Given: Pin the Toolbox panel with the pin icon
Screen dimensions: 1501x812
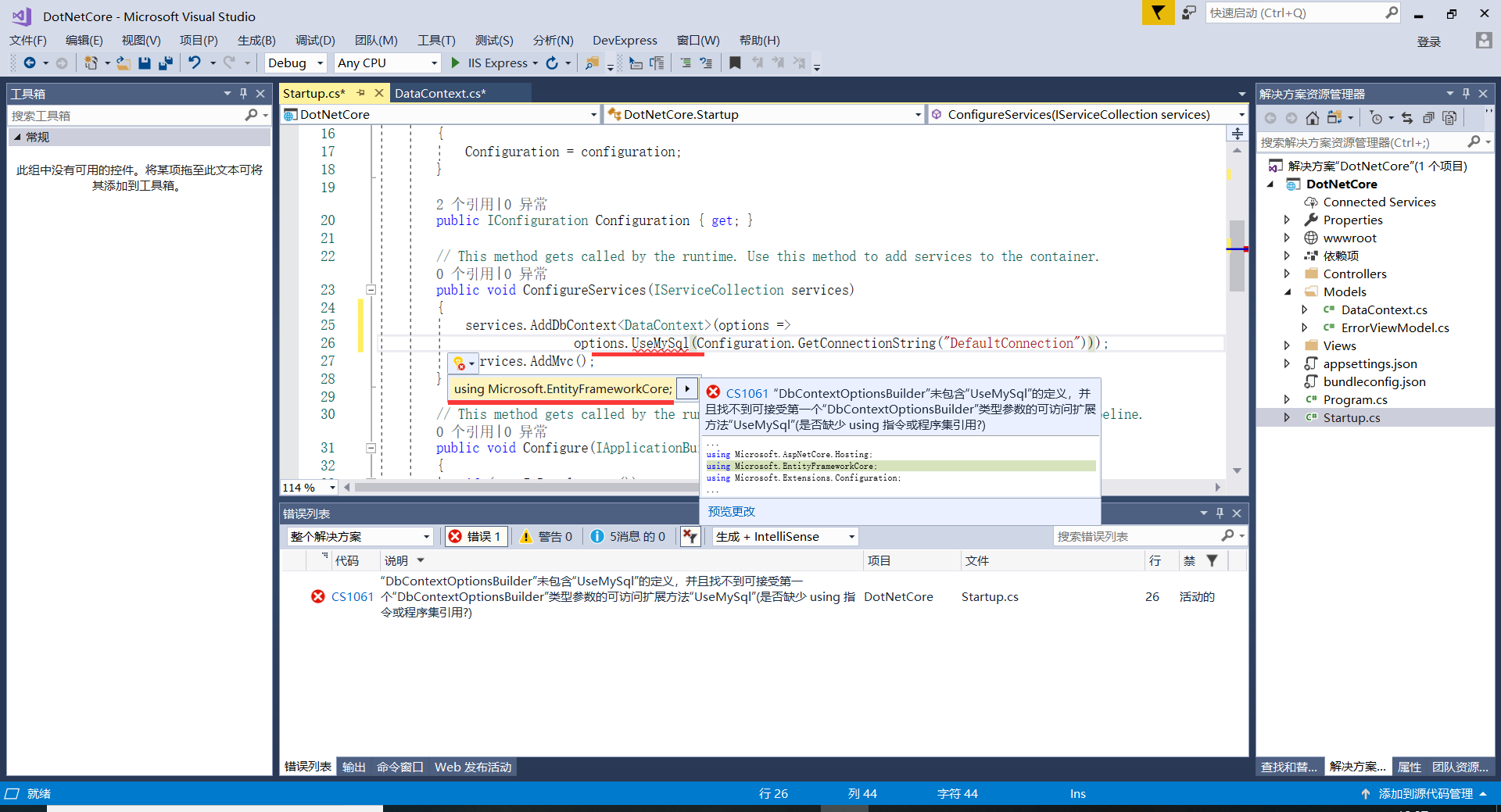Looking at the screenshot, I should click(x=244, y=94).
